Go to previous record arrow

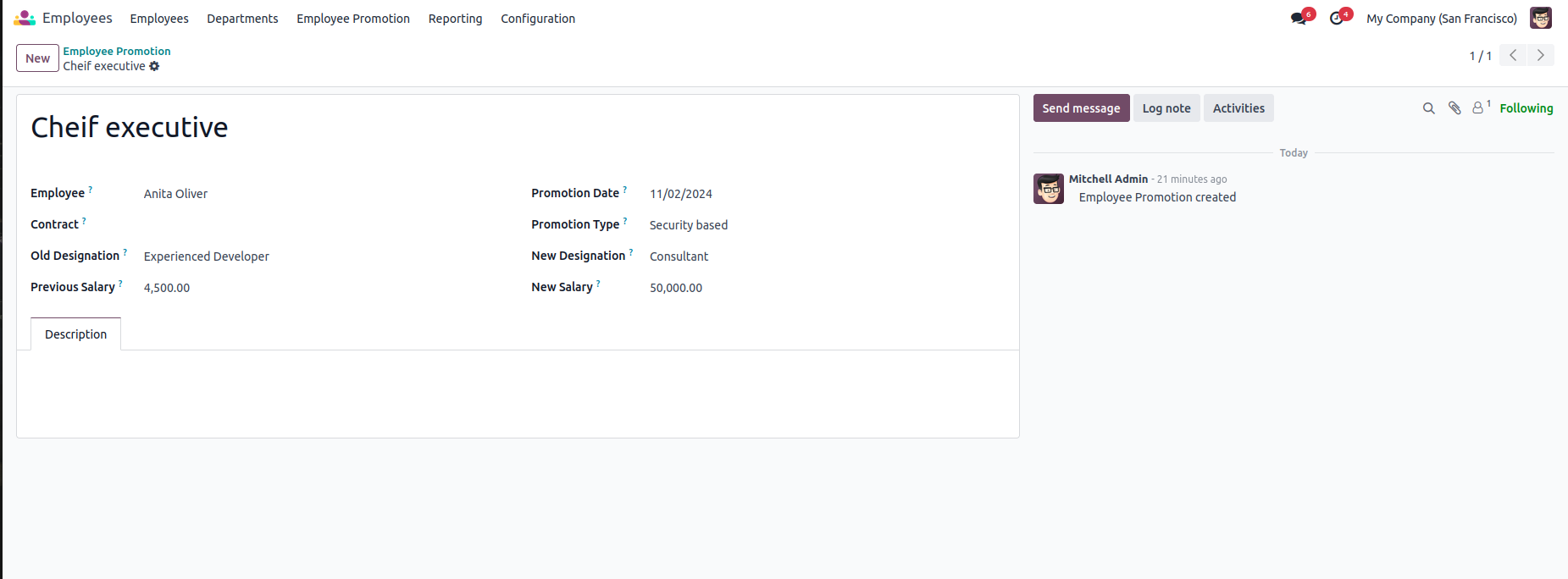click(x=1513, y=55)
